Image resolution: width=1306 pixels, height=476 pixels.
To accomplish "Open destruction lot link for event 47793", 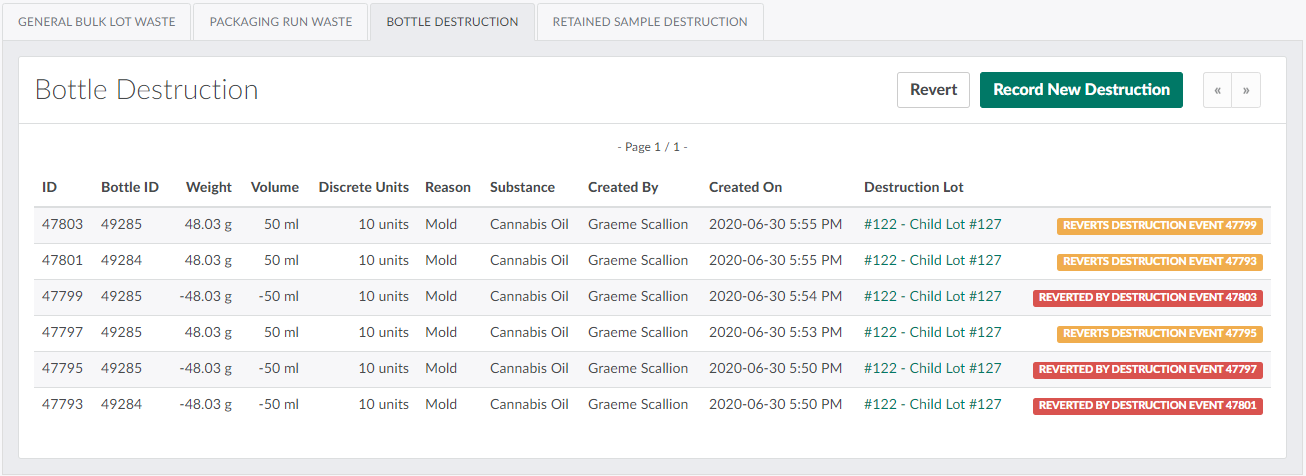I will click(932, 405).
